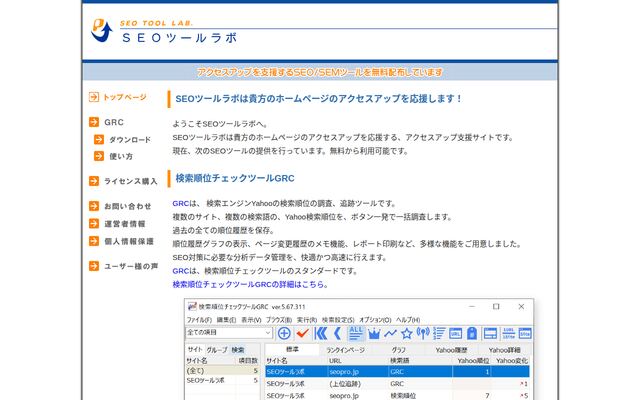Viewport: 640px width, 400px height.
Task: Click the arrow icon beside ダウンロード
Action: tap(99, 140)
